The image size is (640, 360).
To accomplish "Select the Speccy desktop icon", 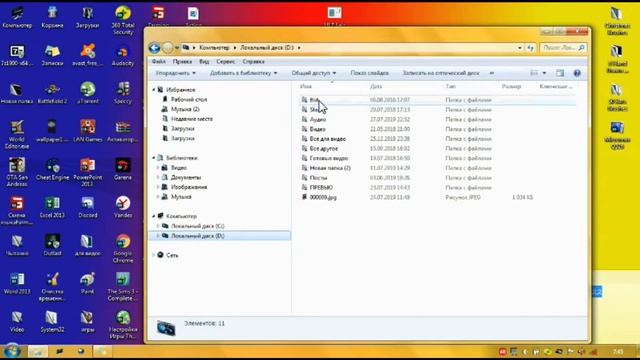I will [x=123, y=93].
